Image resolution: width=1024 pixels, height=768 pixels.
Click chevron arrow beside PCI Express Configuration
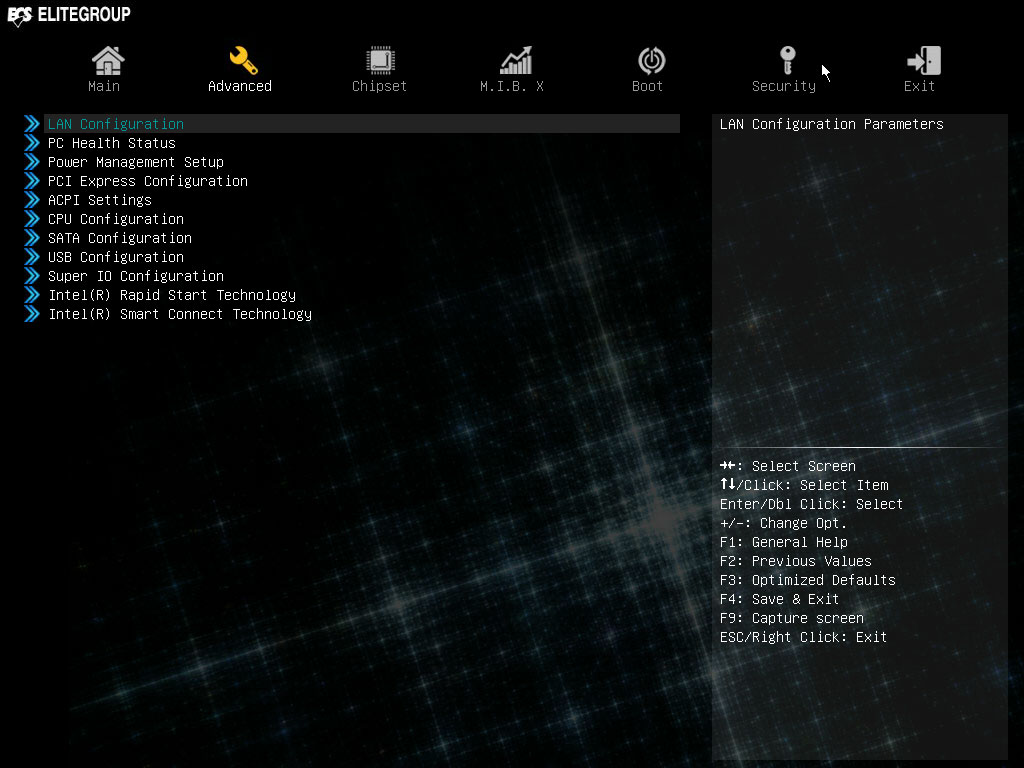coord(31,180)
